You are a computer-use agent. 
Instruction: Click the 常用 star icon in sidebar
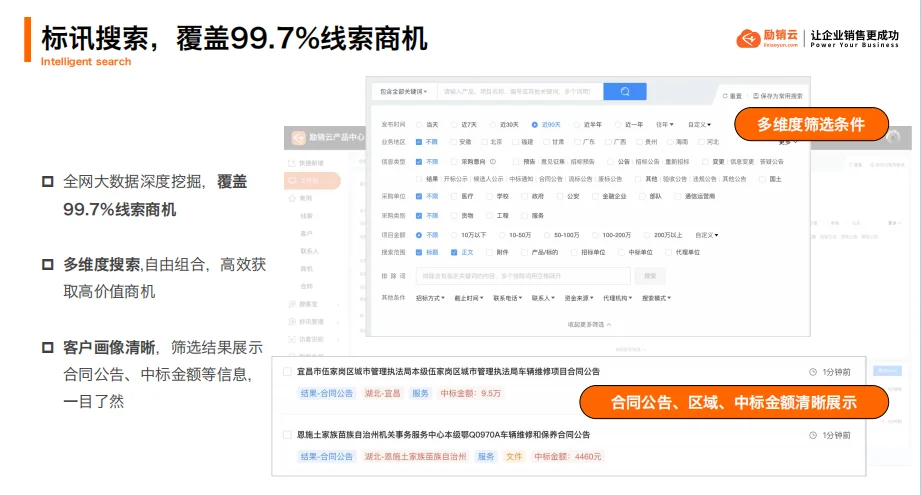tap(291, 198)
